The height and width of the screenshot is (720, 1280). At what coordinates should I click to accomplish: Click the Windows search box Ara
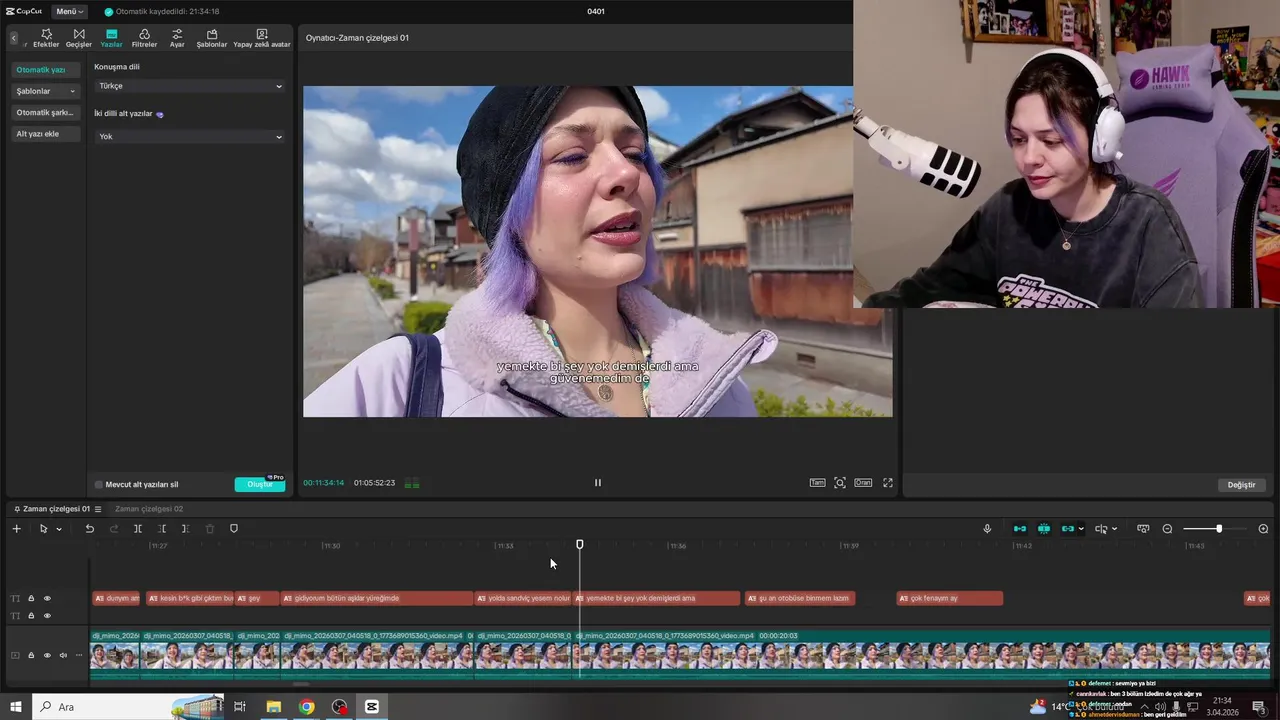point(128,707)
